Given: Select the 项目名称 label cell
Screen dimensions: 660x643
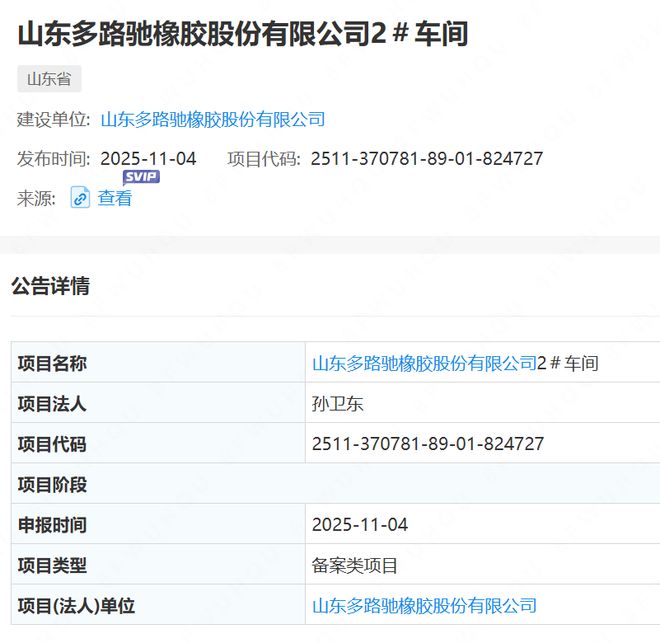Looking at the screenshot, I should (x=52, y=363).
